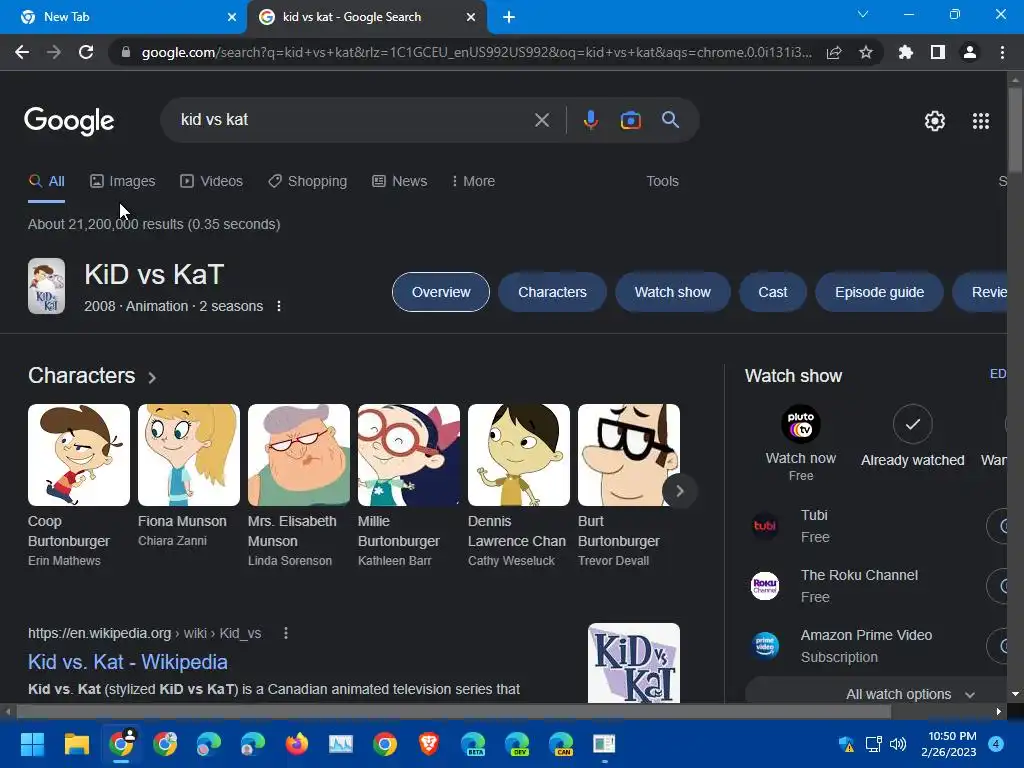Open more options next to KiD vs KaT title
The height and width of the screenshot is (768, 1024).
279,306
